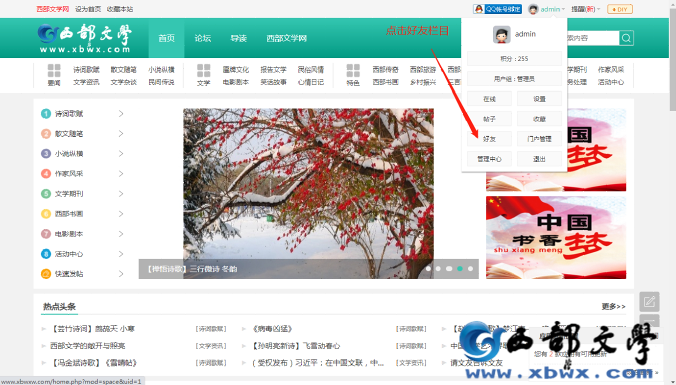Viewport: 676px width, 385px height.
Task: Open the 心情日记 category link
Action: [311, 82]
